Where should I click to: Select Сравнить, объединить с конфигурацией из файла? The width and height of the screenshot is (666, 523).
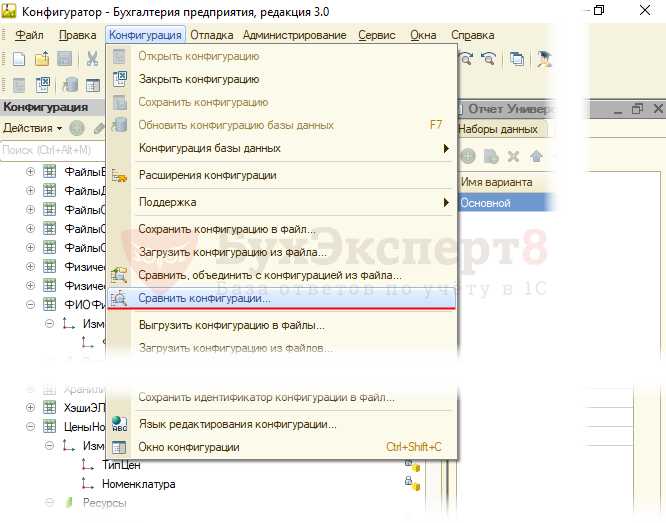click(x=282, y=275)
